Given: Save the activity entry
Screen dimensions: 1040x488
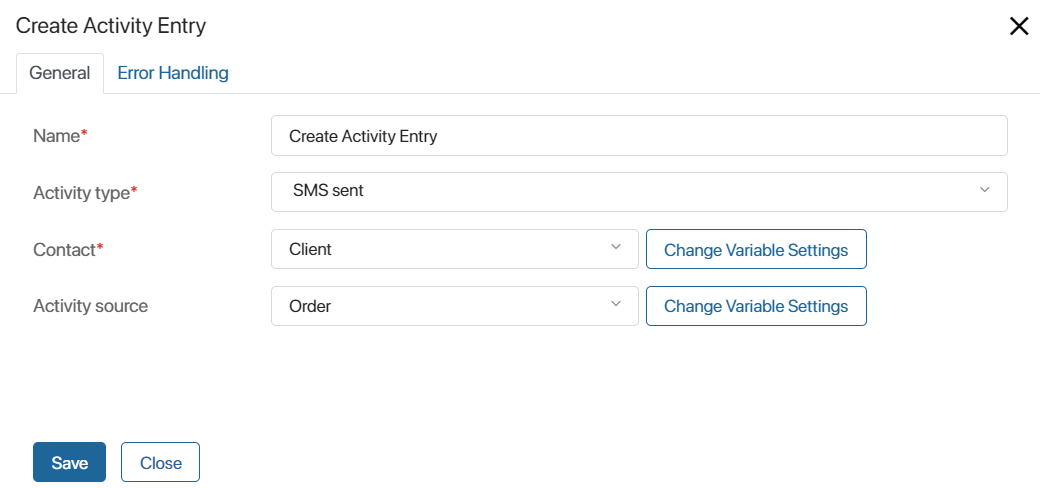Looking at the screenshot, I should (x=70, y=462).
